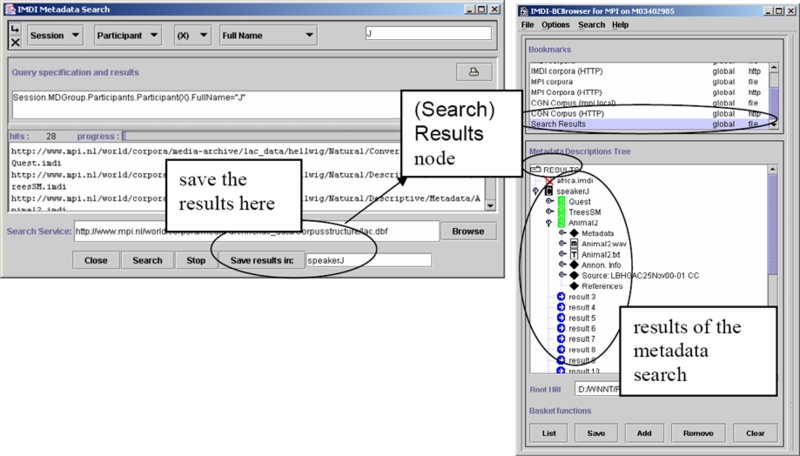Viewport: 800px width, 456px height.
Task: Expand the Quest session node
Action: click(x=549, y=201)
